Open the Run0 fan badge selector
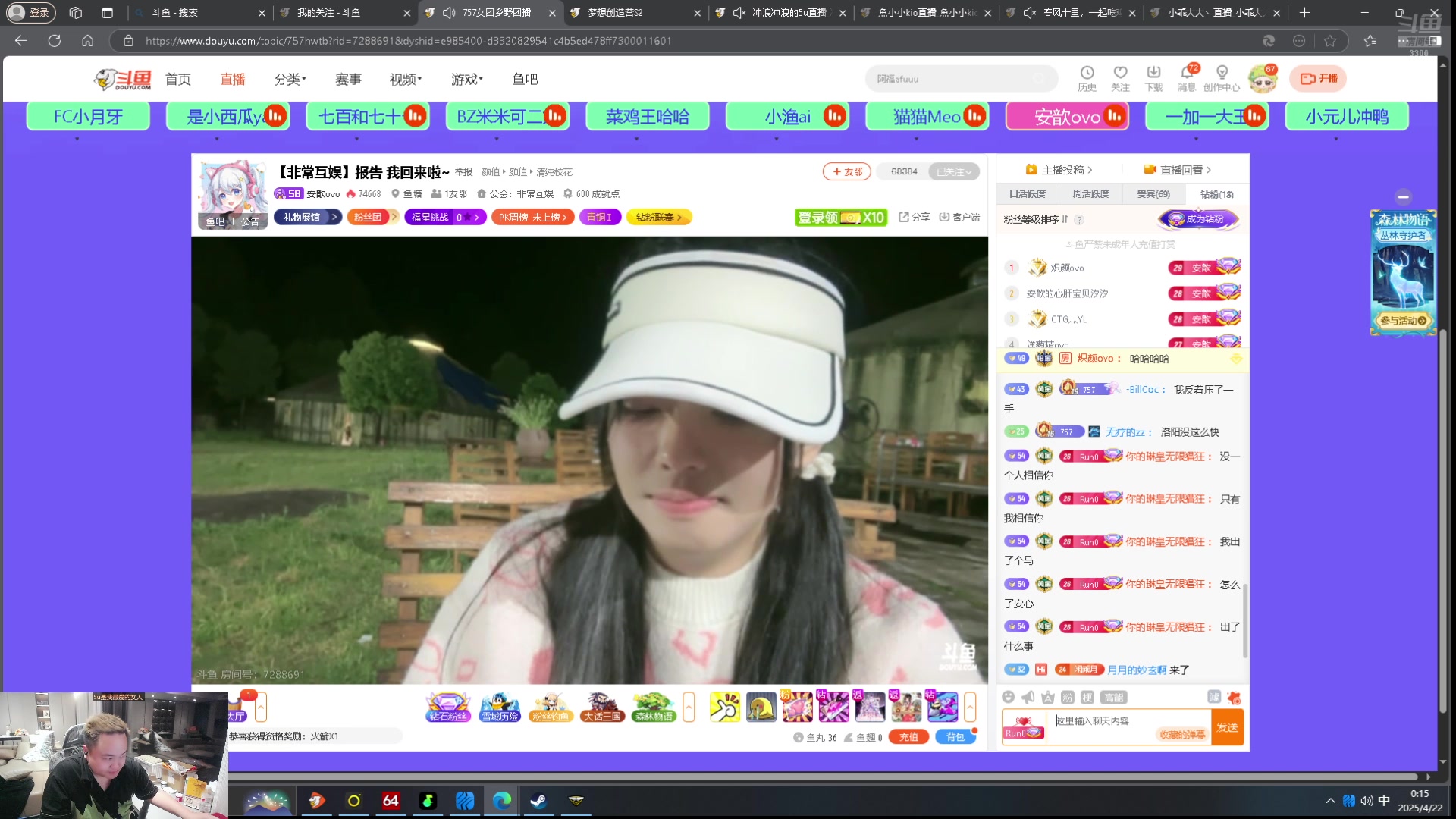The width and height of the screenshot is (1456, 819). pos(1023,728)
